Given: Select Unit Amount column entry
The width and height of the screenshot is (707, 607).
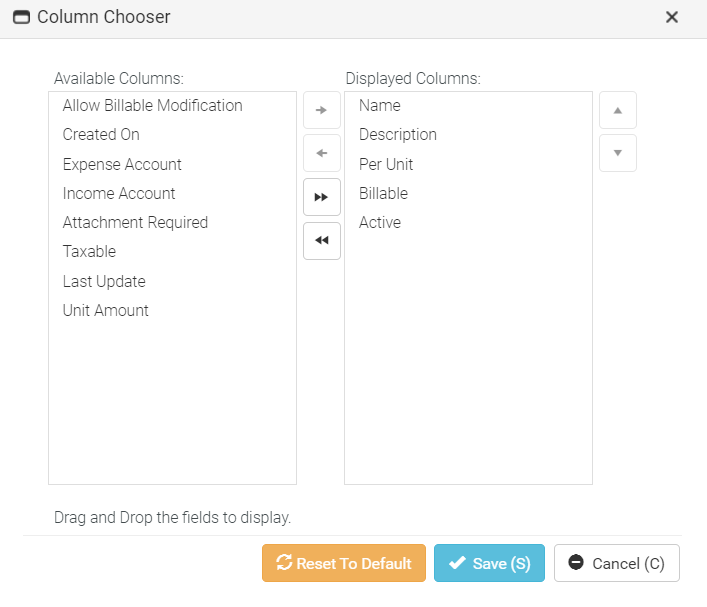Looking at the screenshot, I should pos(105,310).
